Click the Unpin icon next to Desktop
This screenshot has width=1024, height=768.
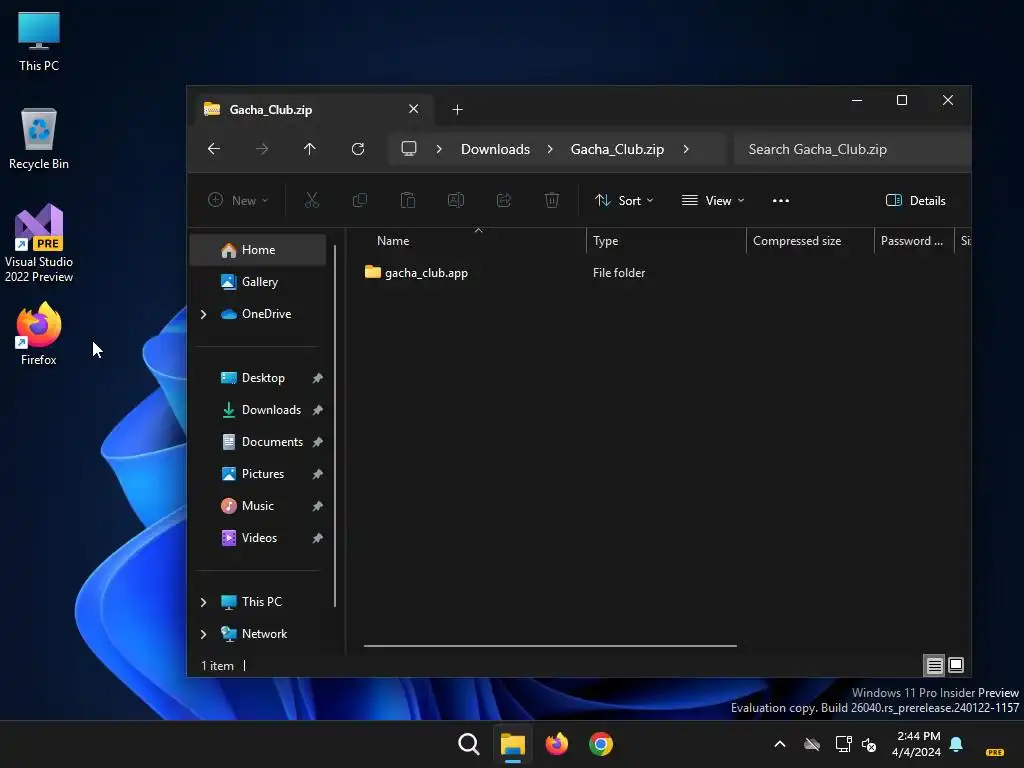coord(317,378)
